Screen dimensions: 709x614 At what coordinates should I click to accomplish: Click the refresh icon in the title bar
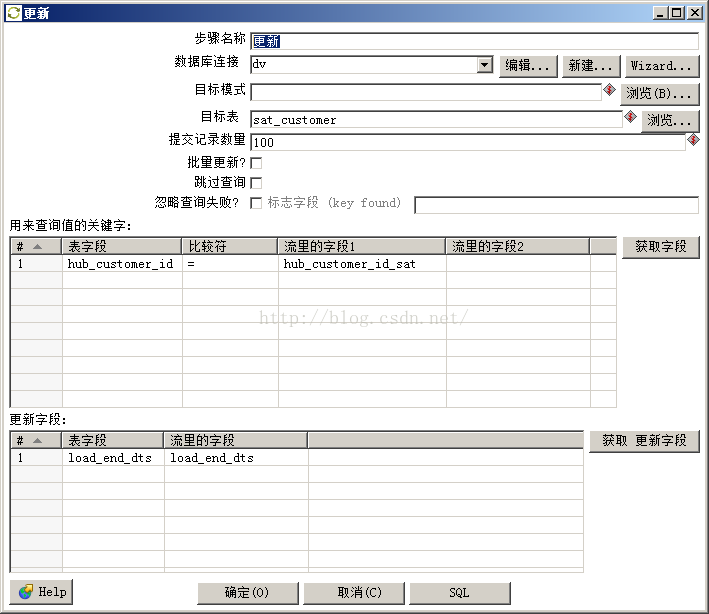[x=14, y=13]
